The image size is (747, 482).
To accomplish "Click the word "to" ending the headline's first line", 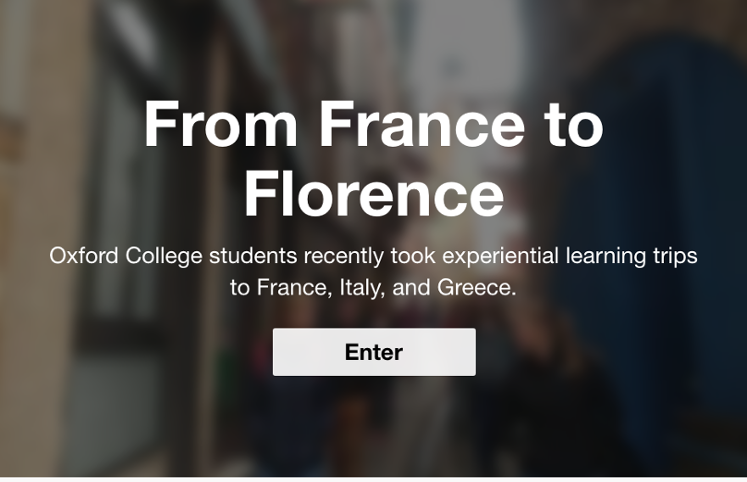I will pyautogui.click(x=574, y=127).
